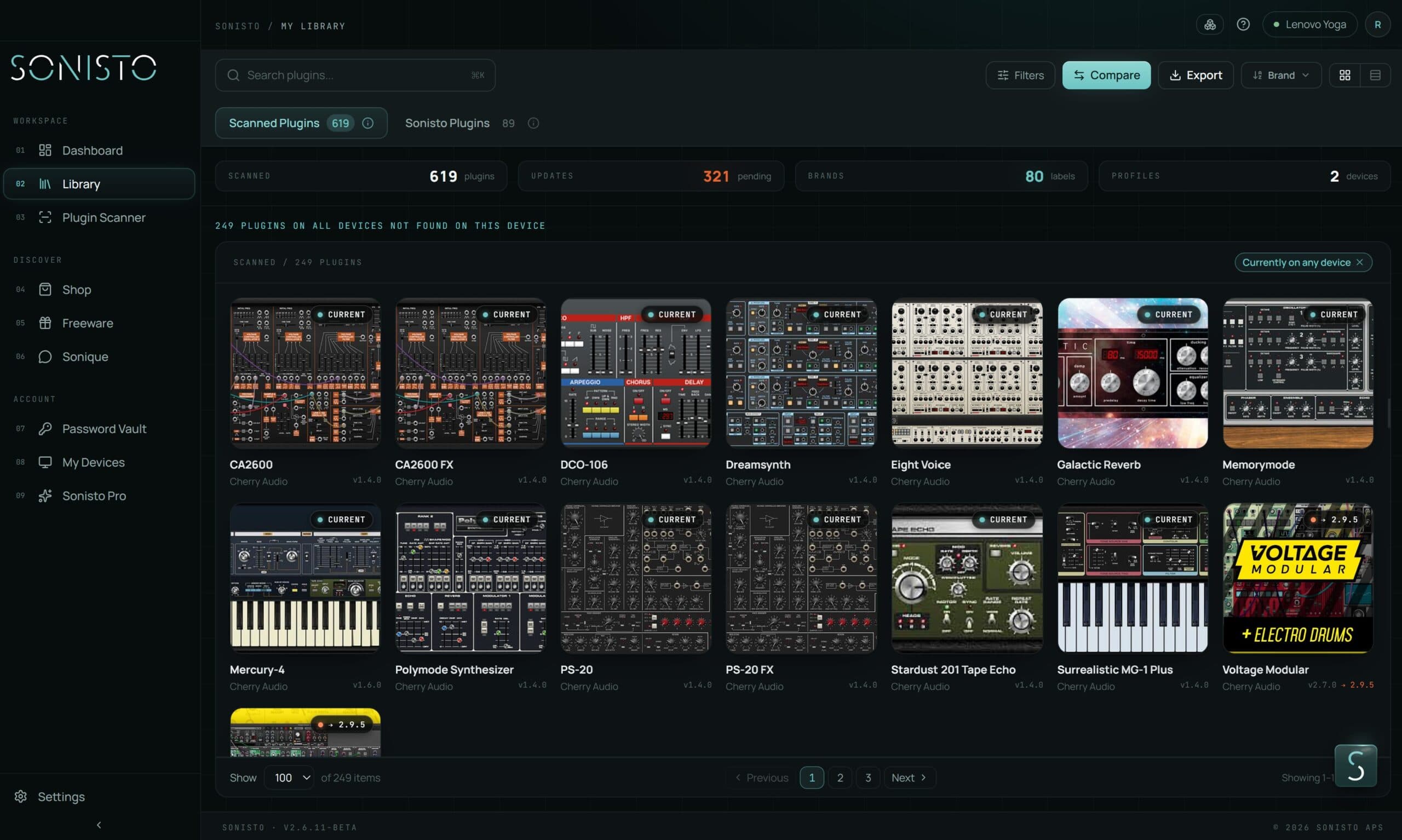
Task: Select Library in the sidebar
Action: pyautogui.click(x=99, y=183)
